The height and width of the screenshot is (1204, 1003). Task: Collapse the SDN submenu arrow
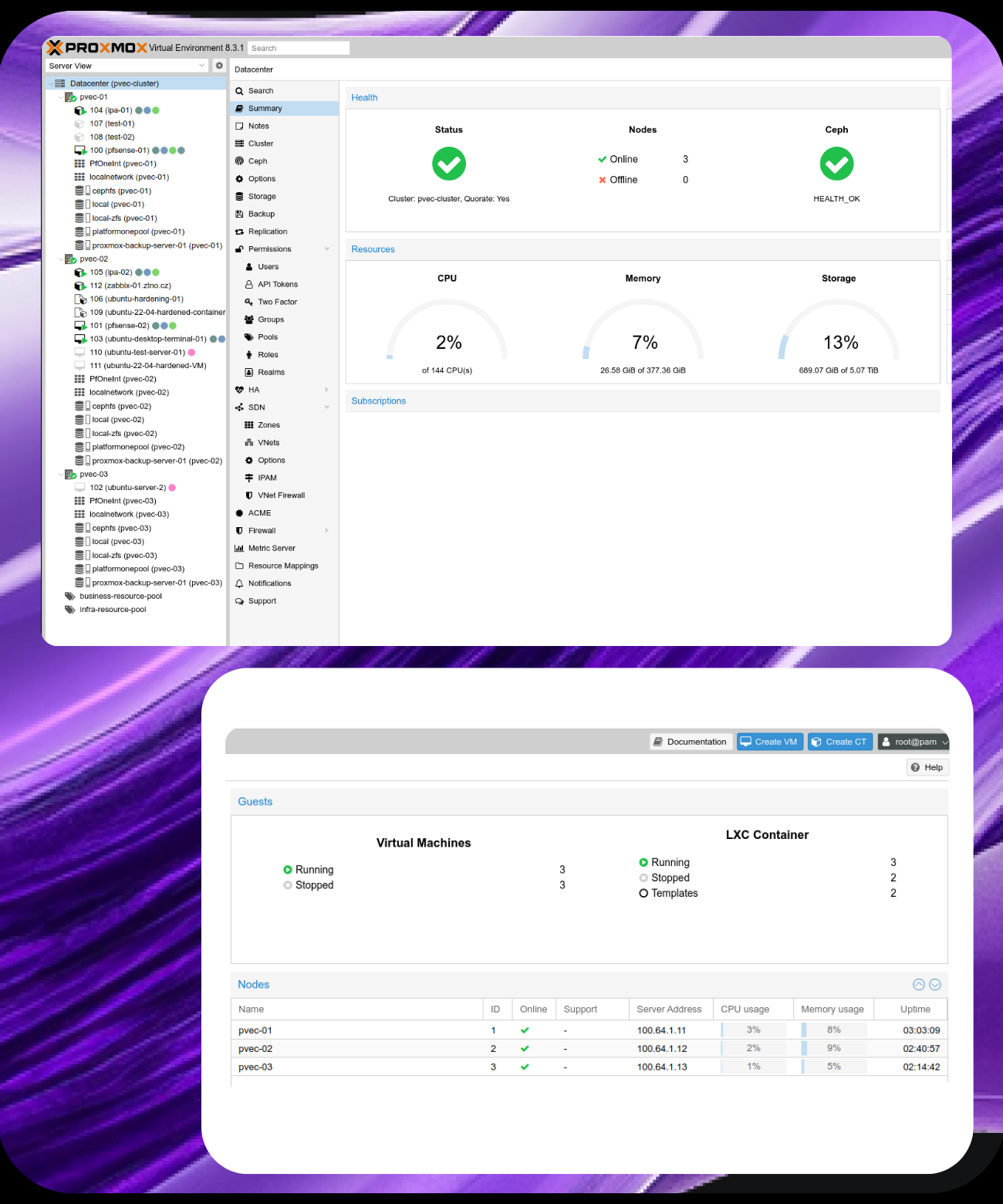(327, 408)
